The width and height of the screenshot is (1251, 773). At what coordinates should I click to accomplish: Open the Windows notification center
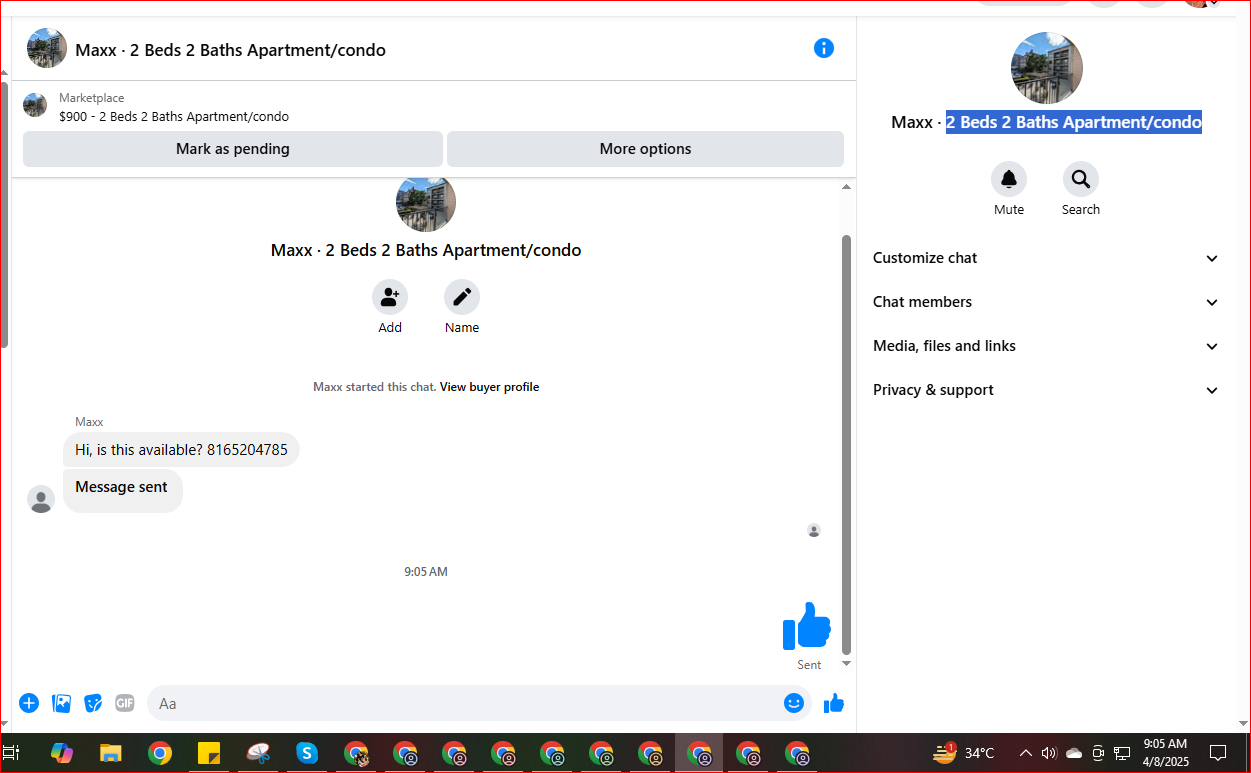pos(1218,753)
